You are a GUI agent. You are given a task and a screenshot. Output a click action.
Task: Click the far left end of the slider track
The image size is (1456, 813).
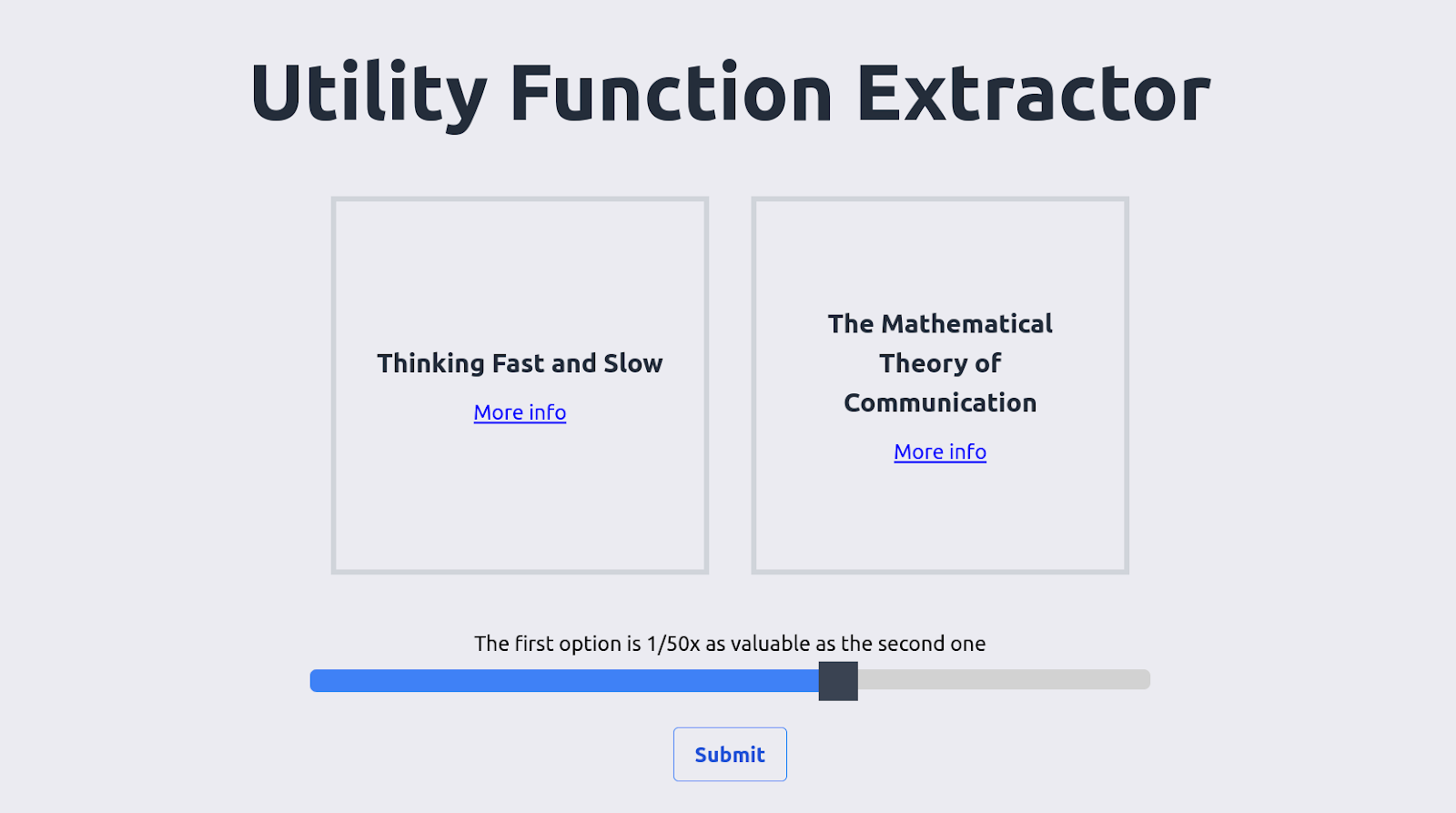click(315, 680)
